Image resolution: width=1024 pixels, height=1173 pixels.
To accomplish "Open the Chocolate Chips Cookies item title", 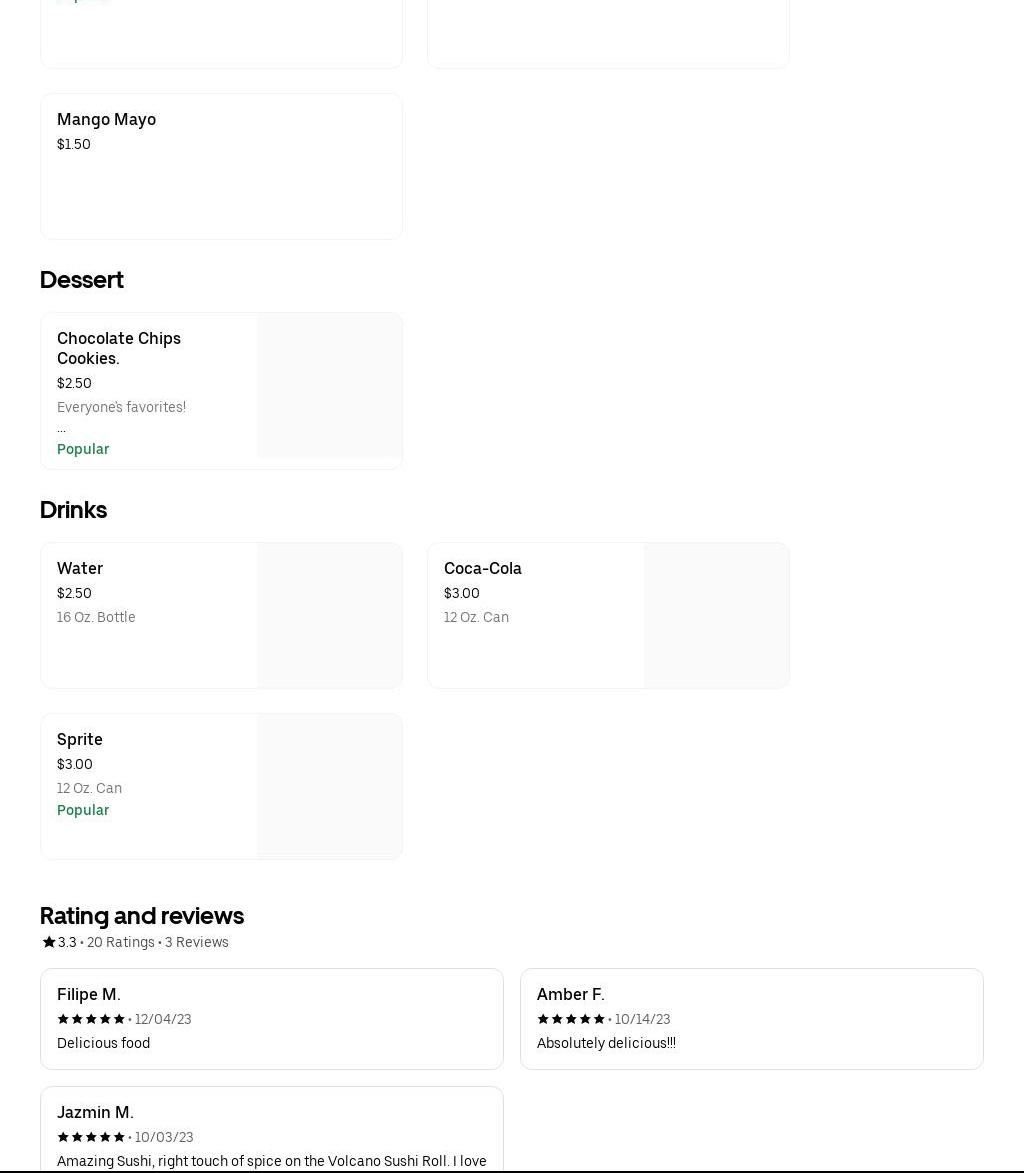I will click(119, 348).
